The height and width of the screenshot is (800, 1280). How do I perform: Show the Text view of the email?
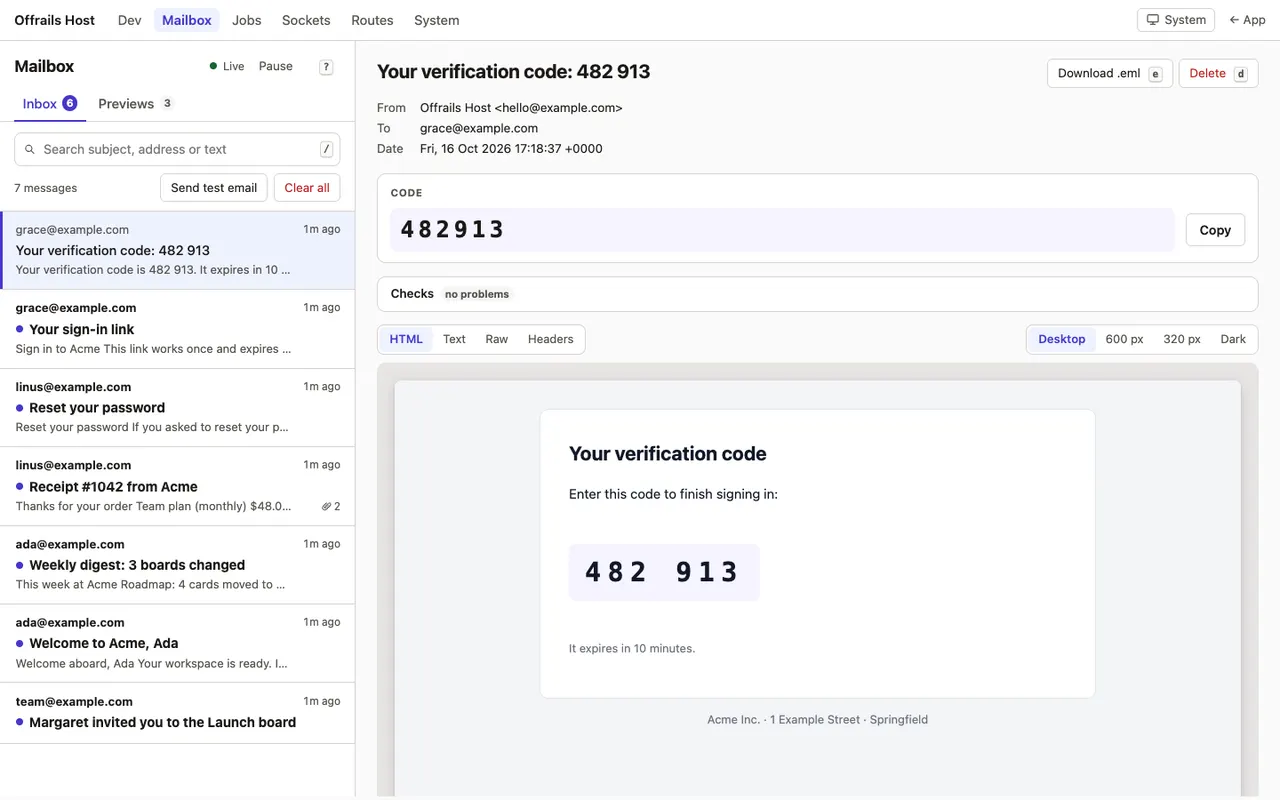click(x=454, y=339)
